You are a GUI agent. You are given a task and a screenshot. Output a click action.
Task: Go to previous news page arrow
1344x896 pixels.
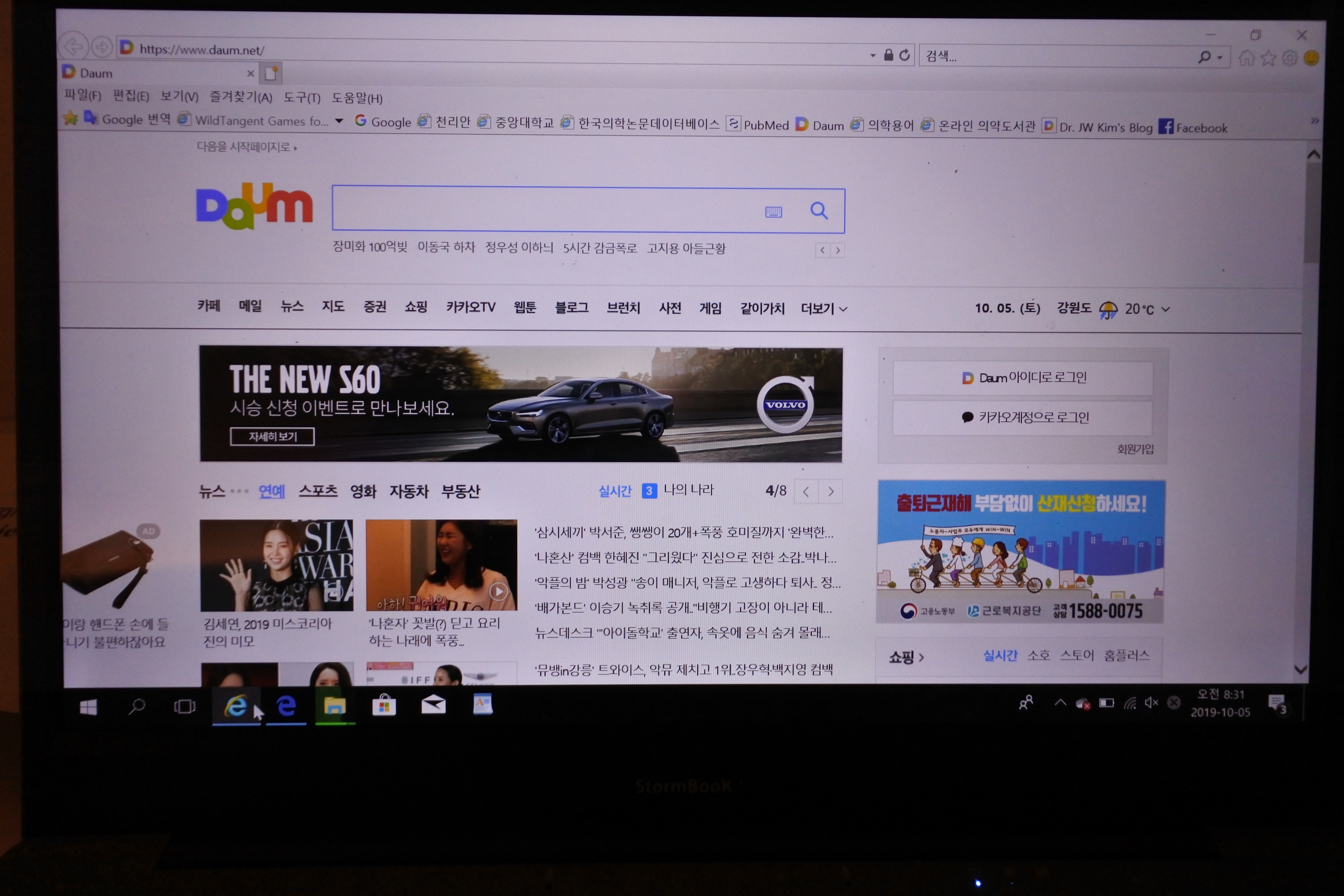806,491
